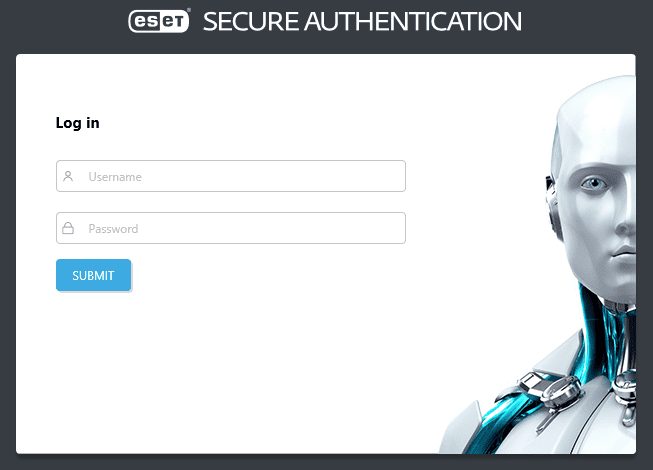
Task: Click the padlock icon in Password field
Action: tap(68, 228)
